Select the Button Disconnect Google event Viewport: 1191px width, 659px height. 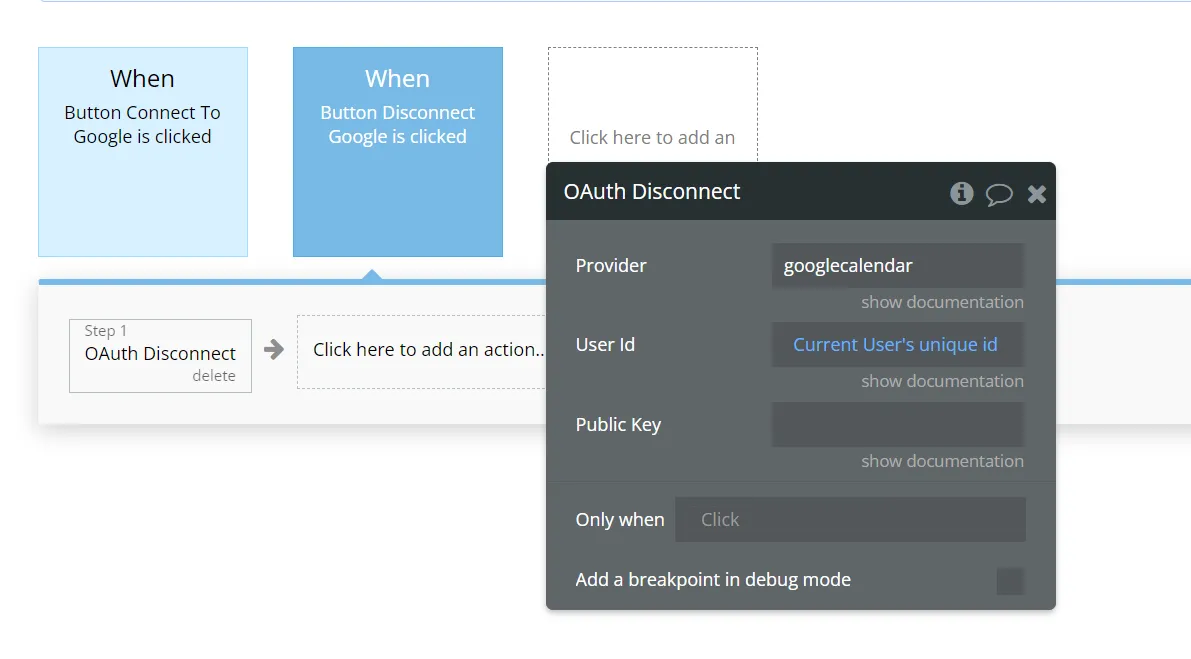(398, 152)
